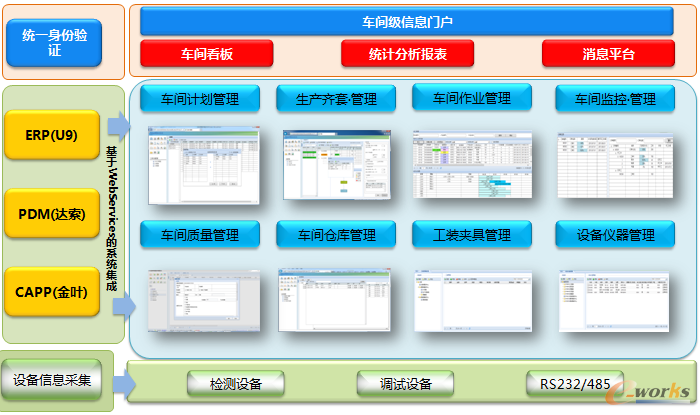Select the 检测设备 button
The width and height of the screenshot is (700, 415).
236,384
